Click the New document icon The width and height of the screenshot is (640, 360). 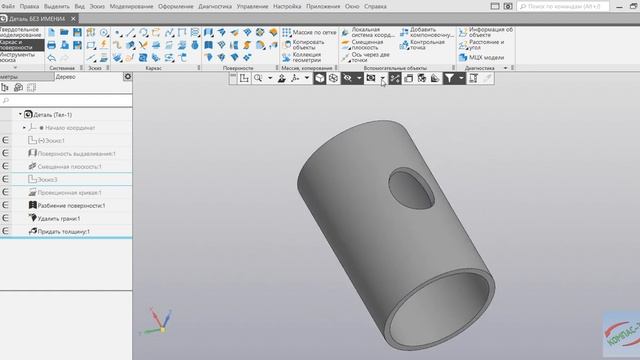[51, 33]
